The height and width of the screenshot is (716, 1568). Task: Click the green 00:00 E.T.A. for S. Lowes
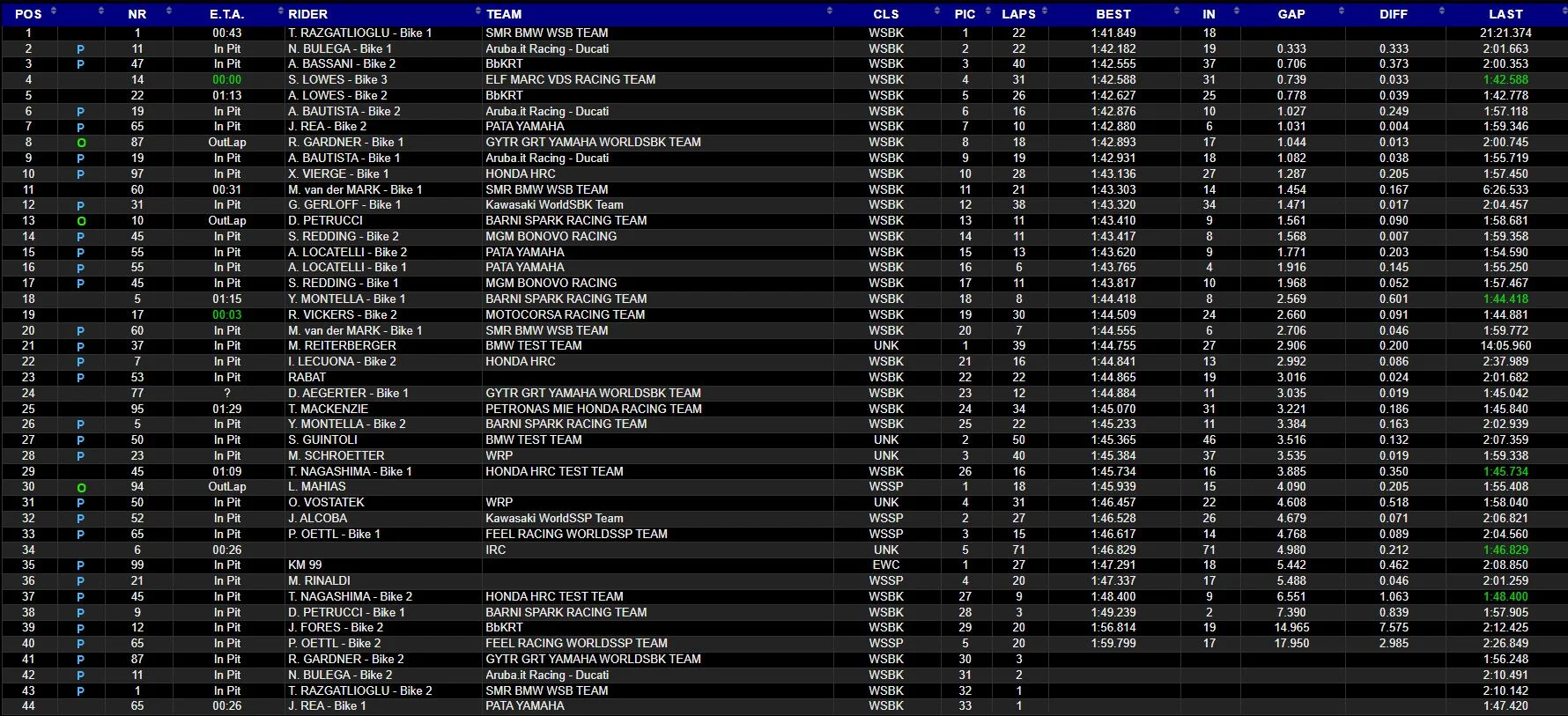(226, 79)
